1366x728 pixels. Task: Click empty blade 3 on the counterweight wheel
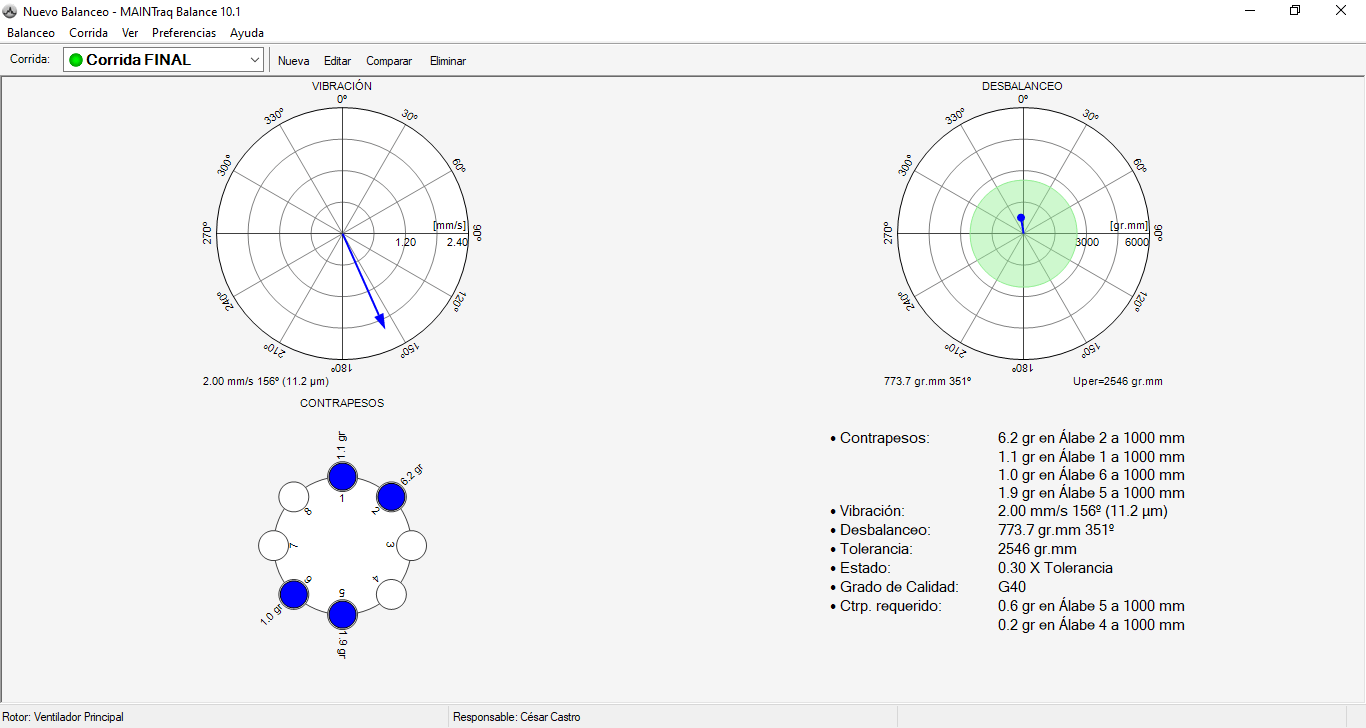click(412, 545)
